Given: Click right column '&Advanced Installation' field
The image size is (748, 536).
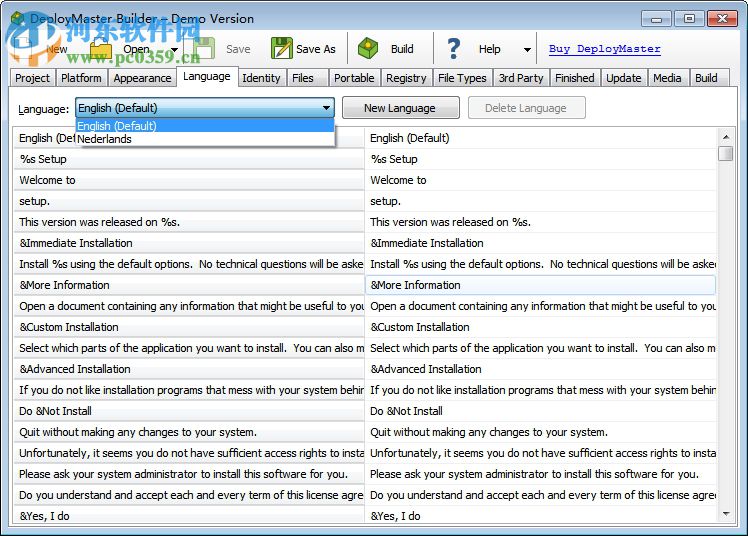Looking at the screenshot, I should (x=540, y=369).
